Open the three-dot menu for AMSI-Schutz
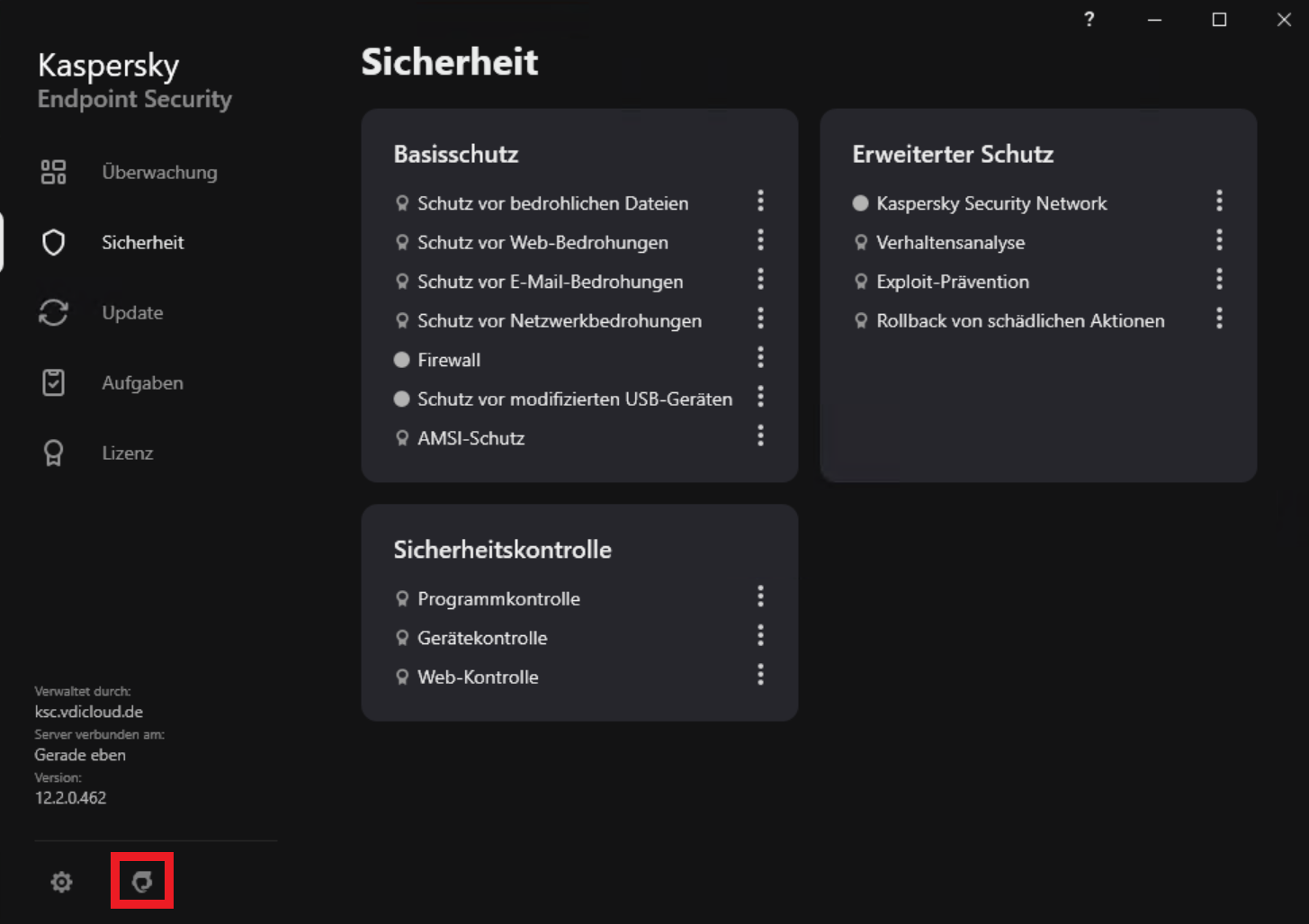Viewport: 1309px width, 924px height. 761,435
